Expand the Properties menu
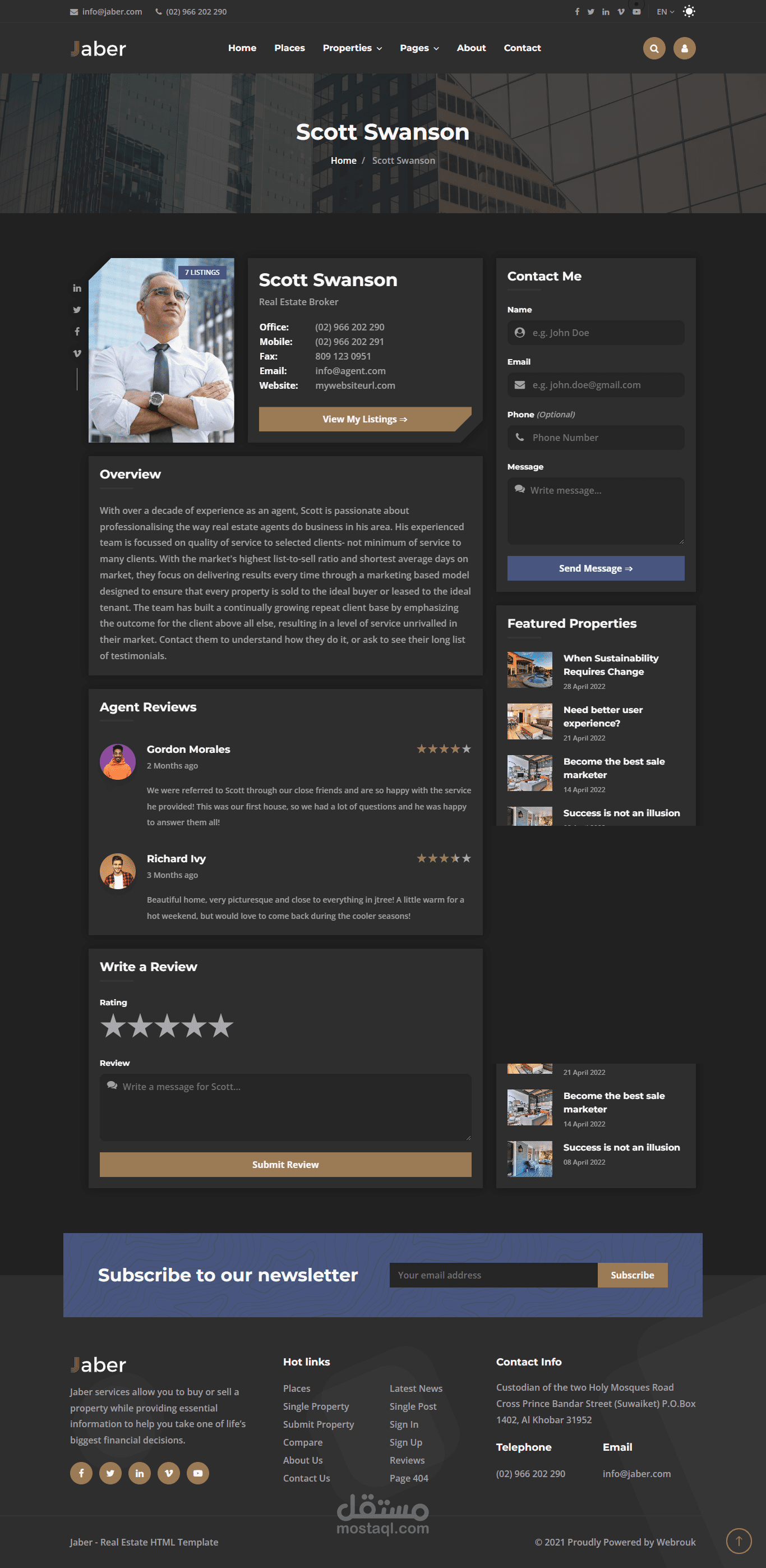766x1568 pixels. pos(352,48)
